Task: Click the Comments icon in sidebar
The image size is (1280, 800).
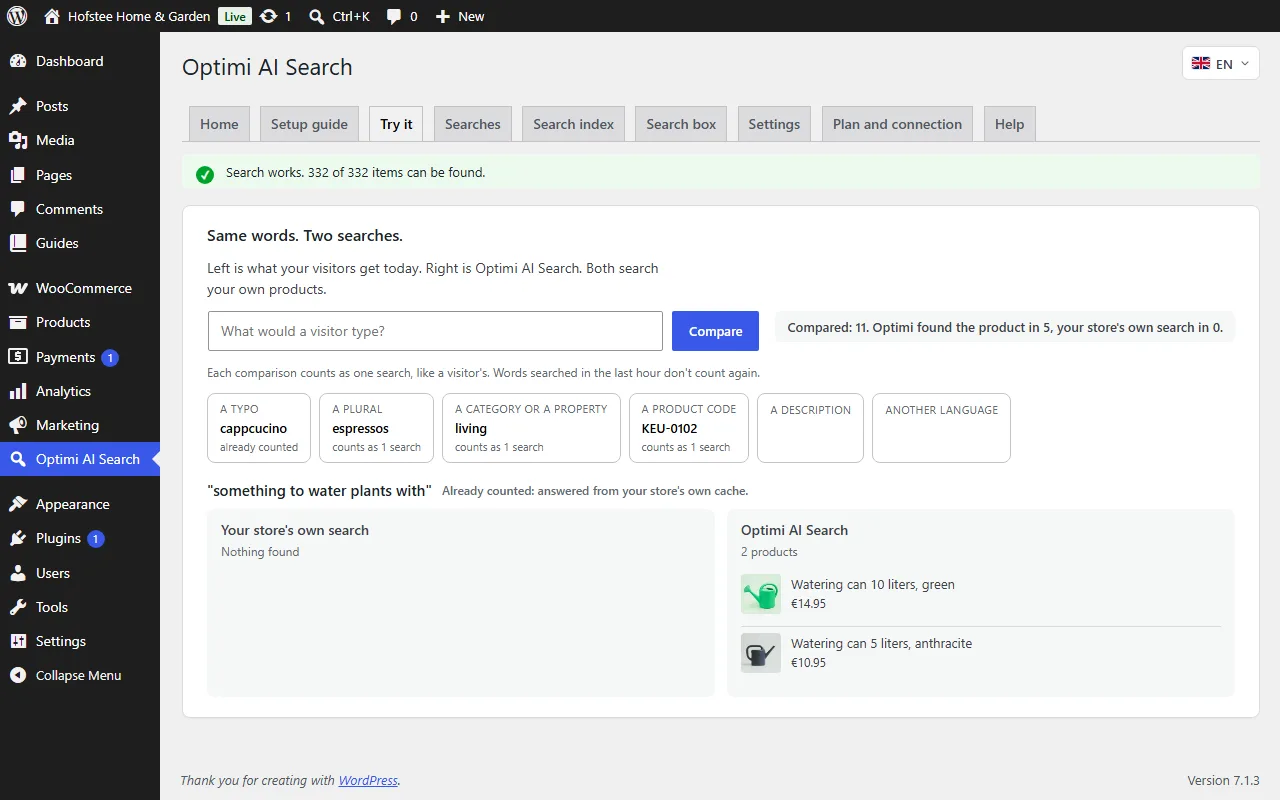Action: point(18,209)
